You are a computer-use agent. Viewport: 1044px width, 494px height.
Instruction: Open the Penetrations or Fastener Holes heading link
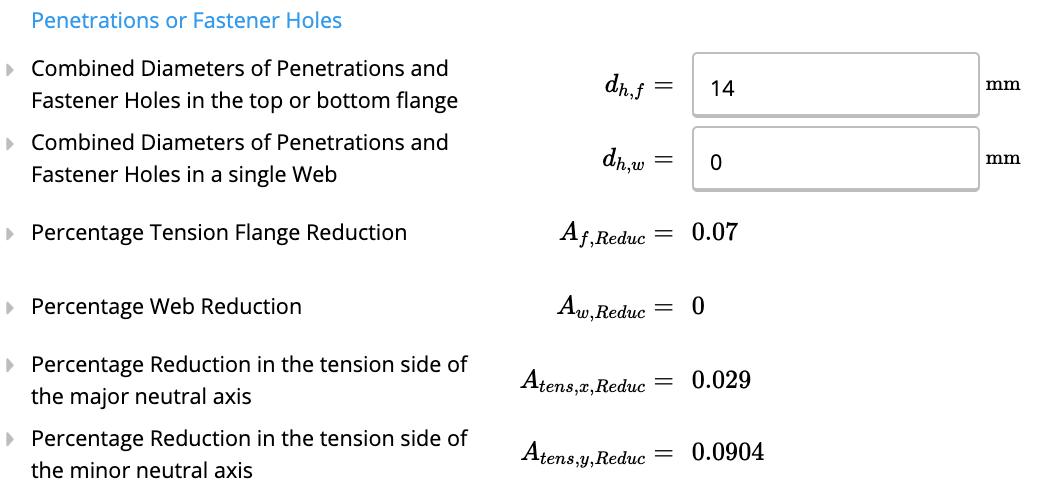186,21
